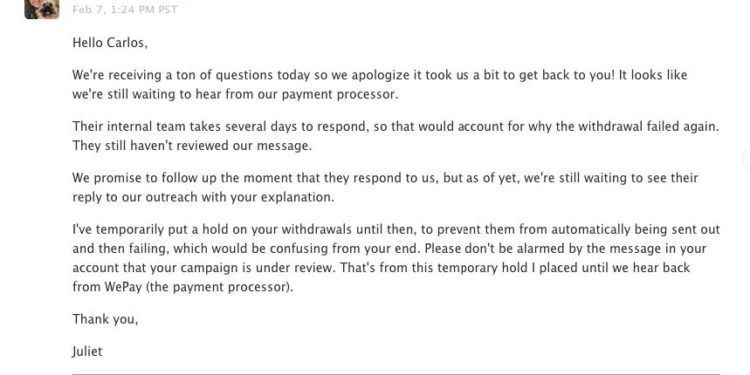Click the phrase 'withdrawal failed again.'
The height and width of the screenshot is (375, 750).
(649, 127)
